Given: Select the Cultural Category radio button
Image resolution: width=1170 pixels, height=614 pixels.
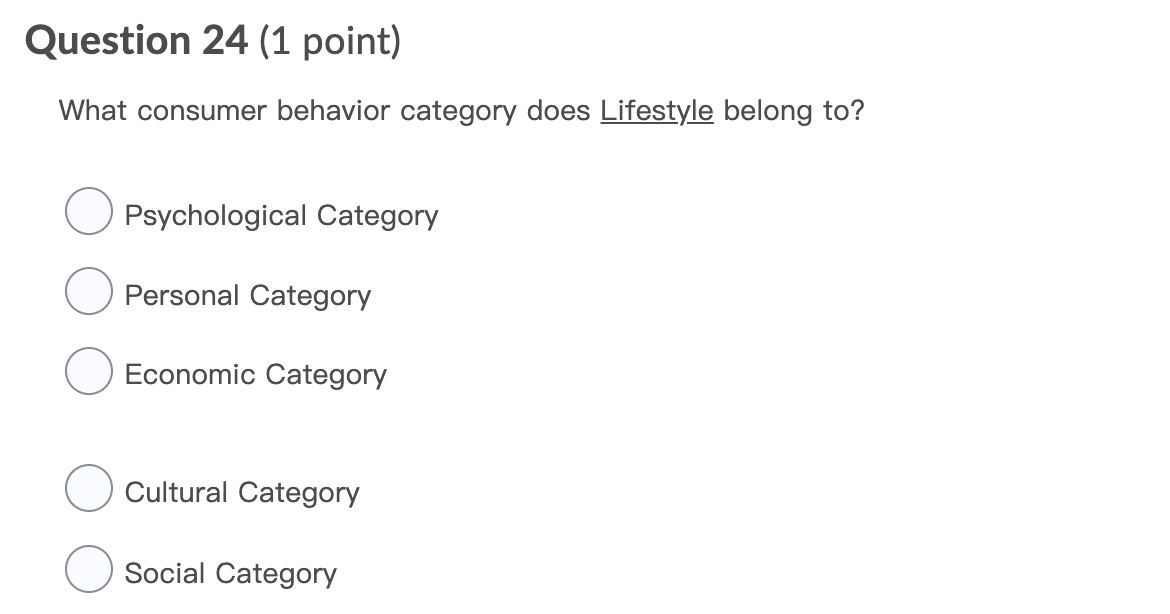Looking at the screenshot, I should point(88,489).
